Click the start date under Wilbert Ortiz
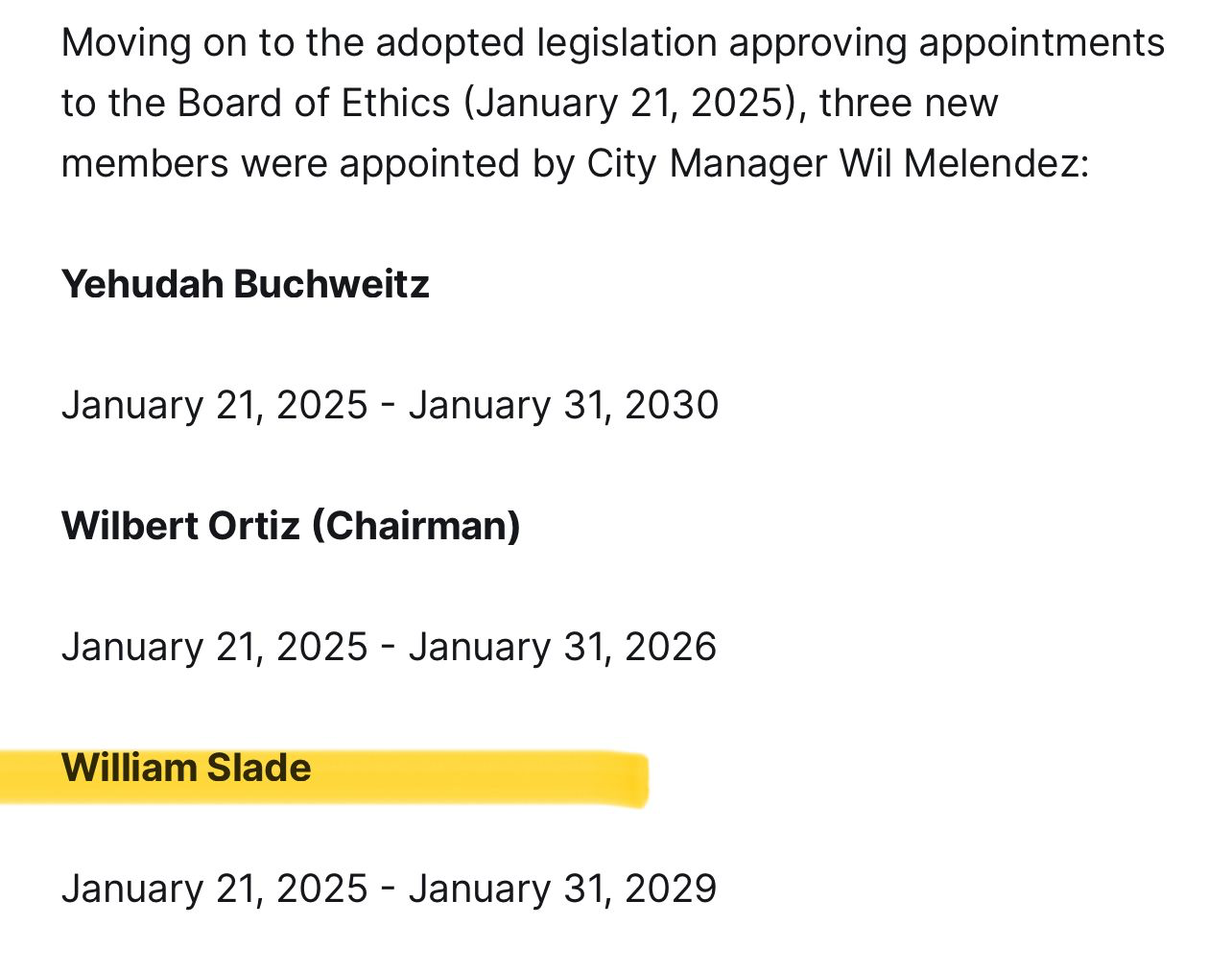Viewport: 1232px width, 972px height. pos(214,647)
